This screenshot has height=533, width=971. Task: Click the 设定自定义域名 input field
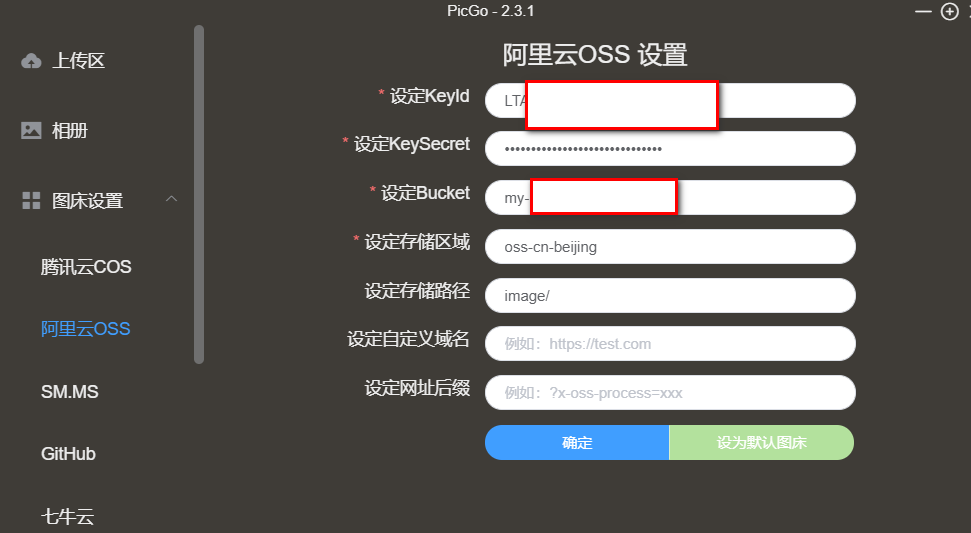[670, 344]
